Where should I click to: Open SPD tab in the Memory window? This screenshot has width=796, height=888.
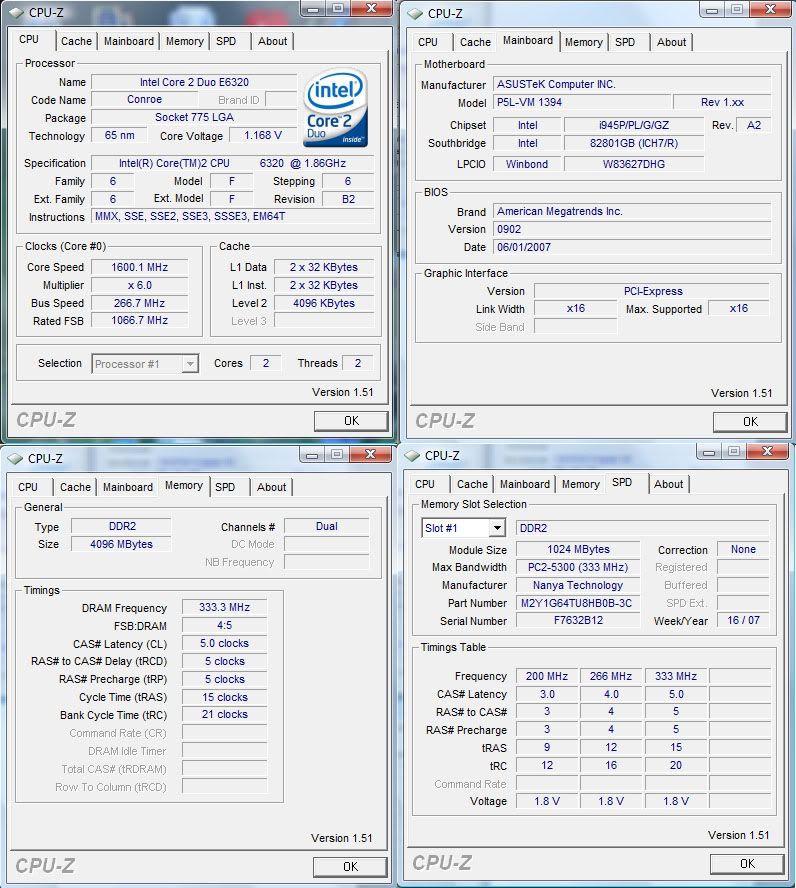(225, 487)
